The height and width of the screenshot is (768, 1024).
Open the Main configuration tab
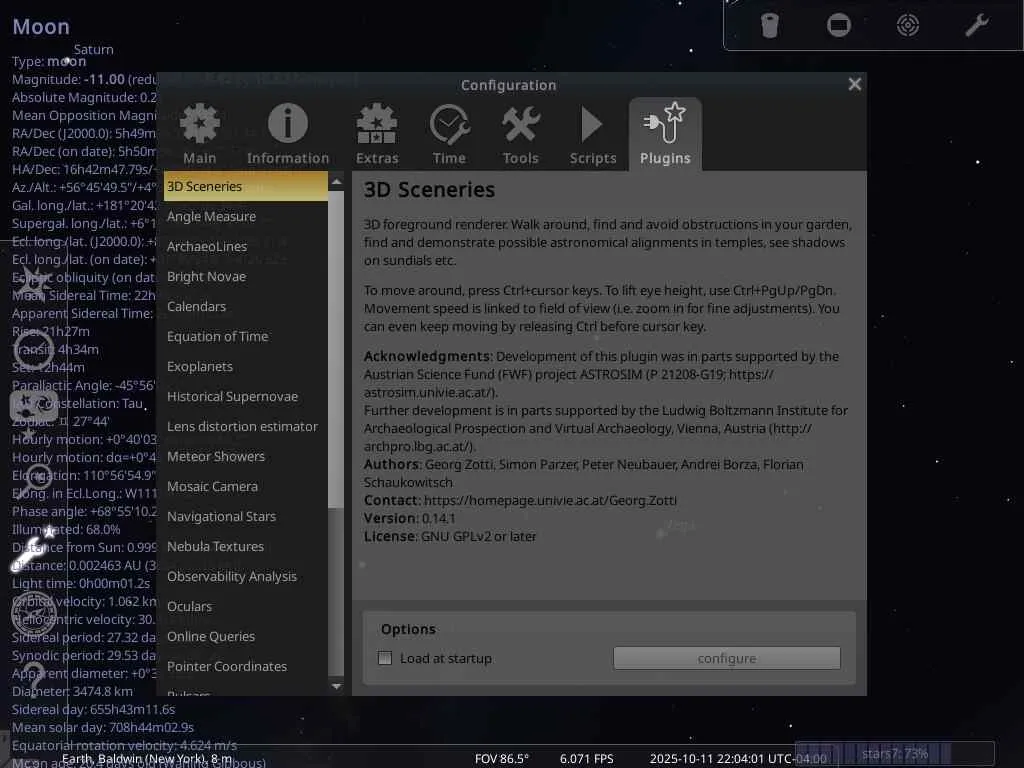(200, 134)
